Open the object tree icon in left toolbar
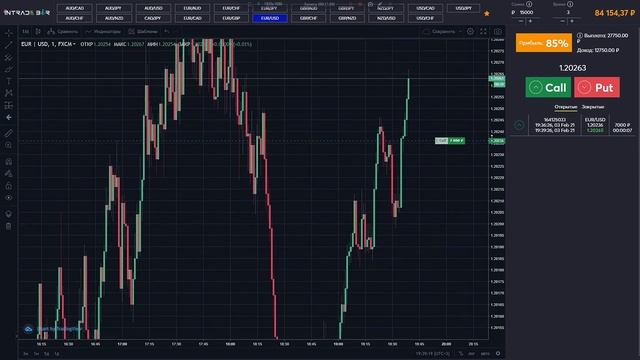The image size is (640, 360). (x=9, y=214)
